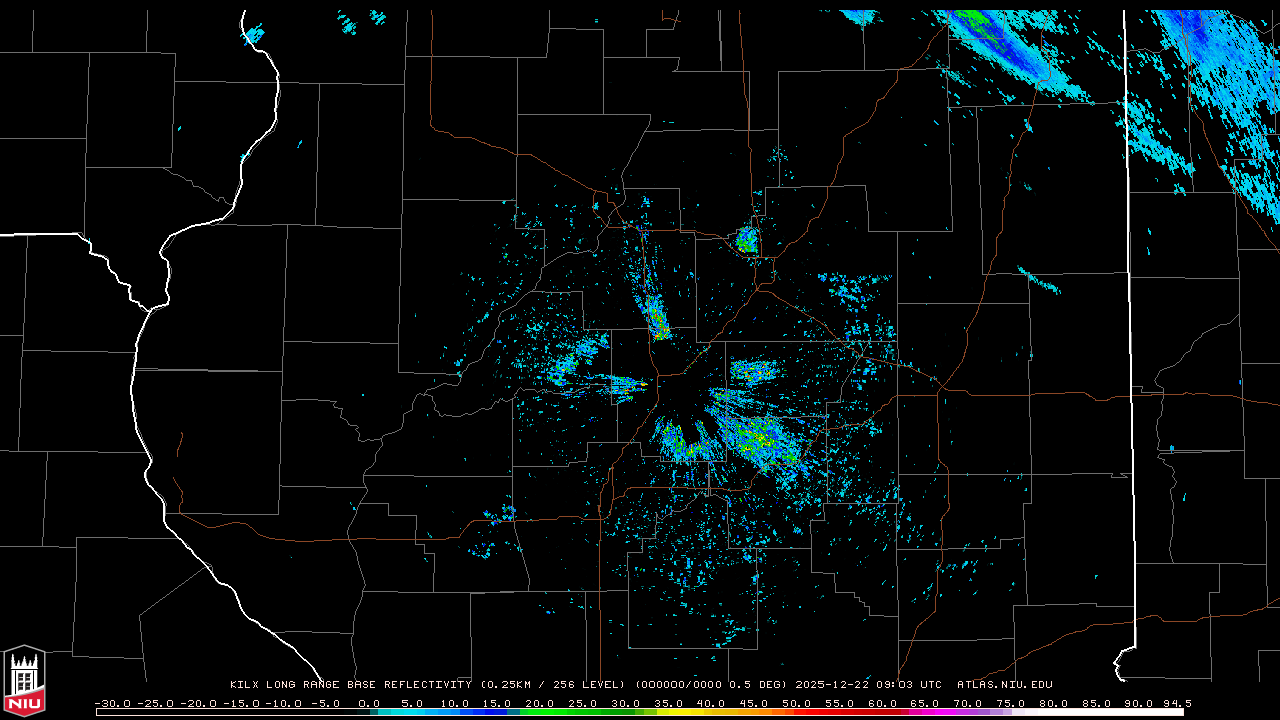Viewport: 1280px width, 720px height.
Task: Click the -30.0 label on the color scale
Action: (112, 703)
